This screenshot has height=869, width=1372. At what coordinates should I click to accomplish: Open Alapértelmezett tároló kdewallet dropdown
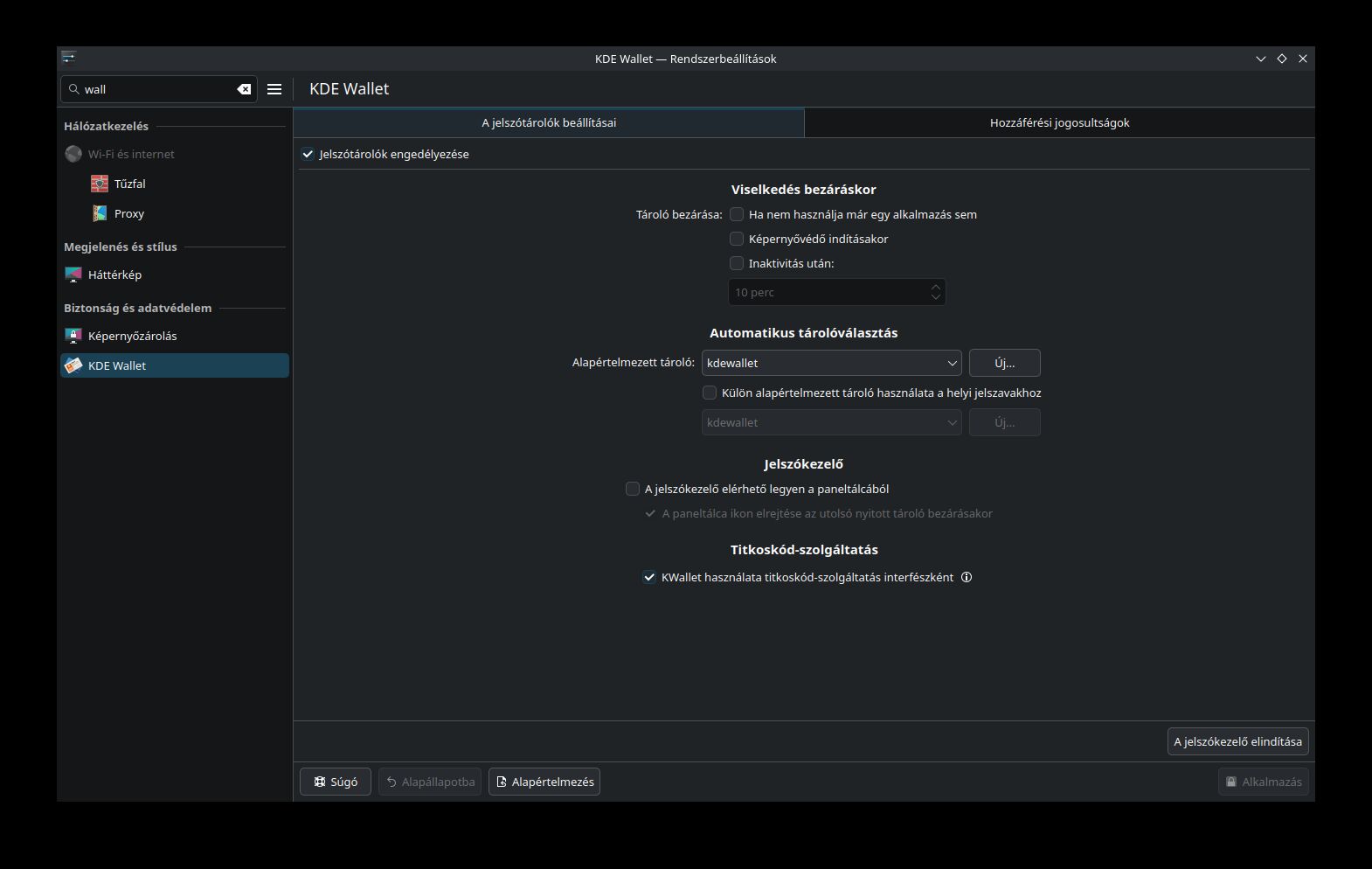(x=831, y=363)
